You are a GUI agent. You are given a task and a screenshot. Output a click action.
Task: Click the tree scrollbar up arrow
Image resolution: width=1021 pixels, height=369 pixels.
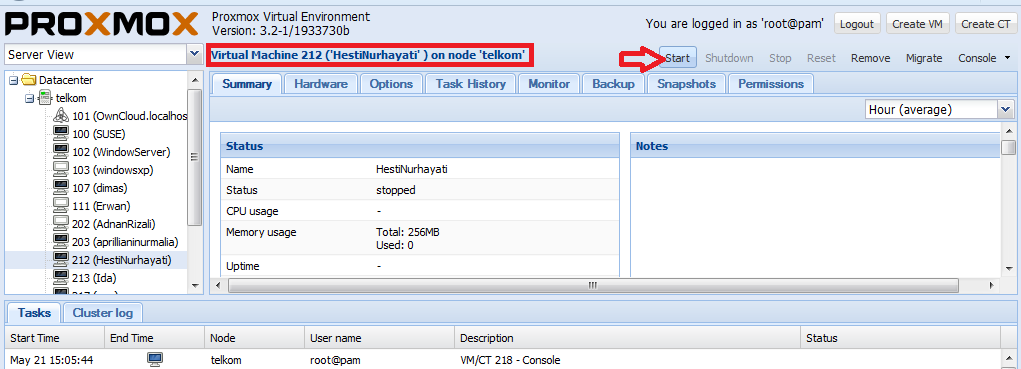pos(195,79)
